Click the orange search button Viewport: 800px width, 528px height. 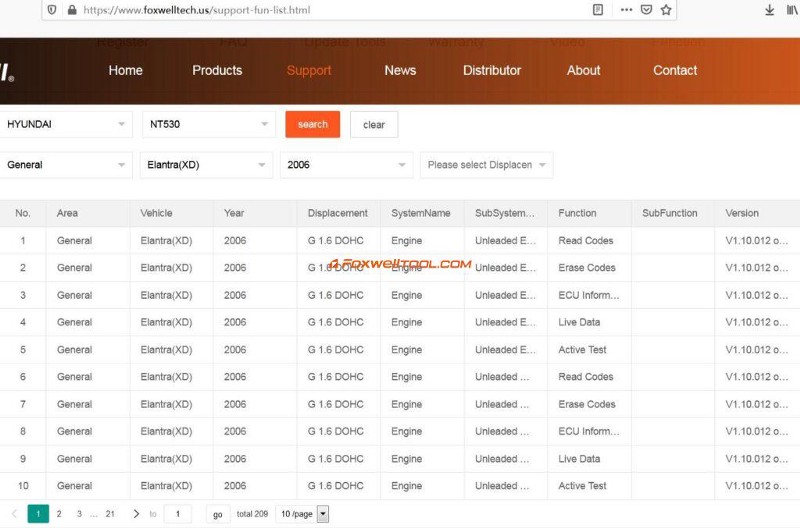(313, 124)
